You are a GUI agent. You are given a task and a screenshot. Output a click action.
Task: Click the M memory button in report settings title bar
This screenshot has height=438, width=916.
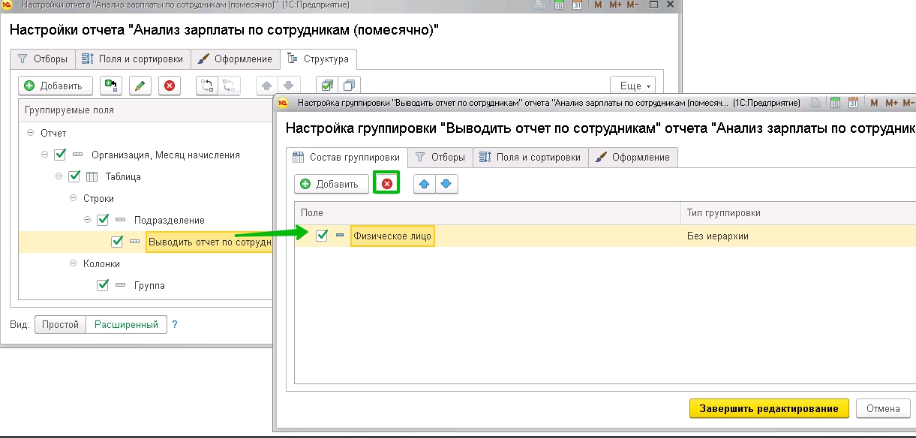click(598, 5)
